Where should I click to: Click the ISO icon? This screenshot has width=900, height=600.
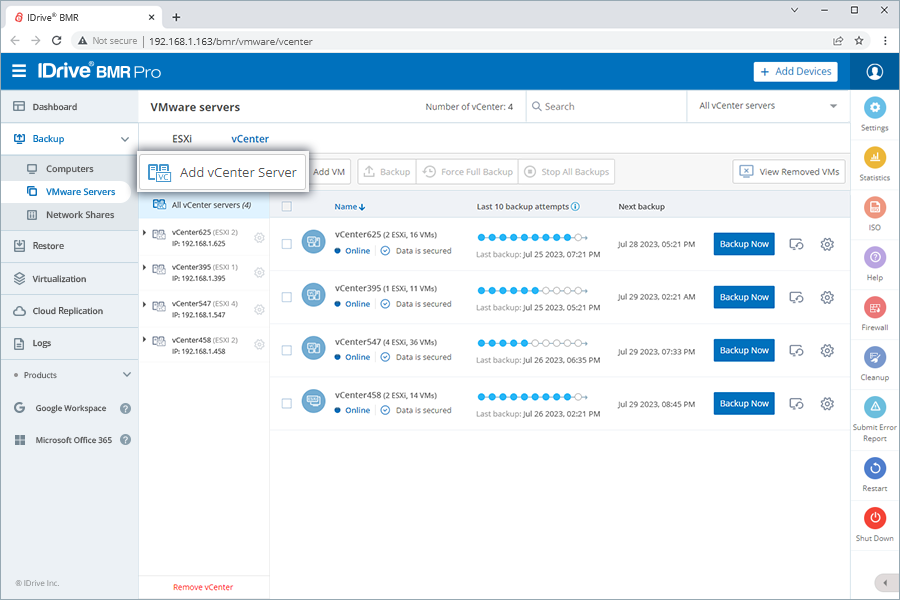point(874,207)
